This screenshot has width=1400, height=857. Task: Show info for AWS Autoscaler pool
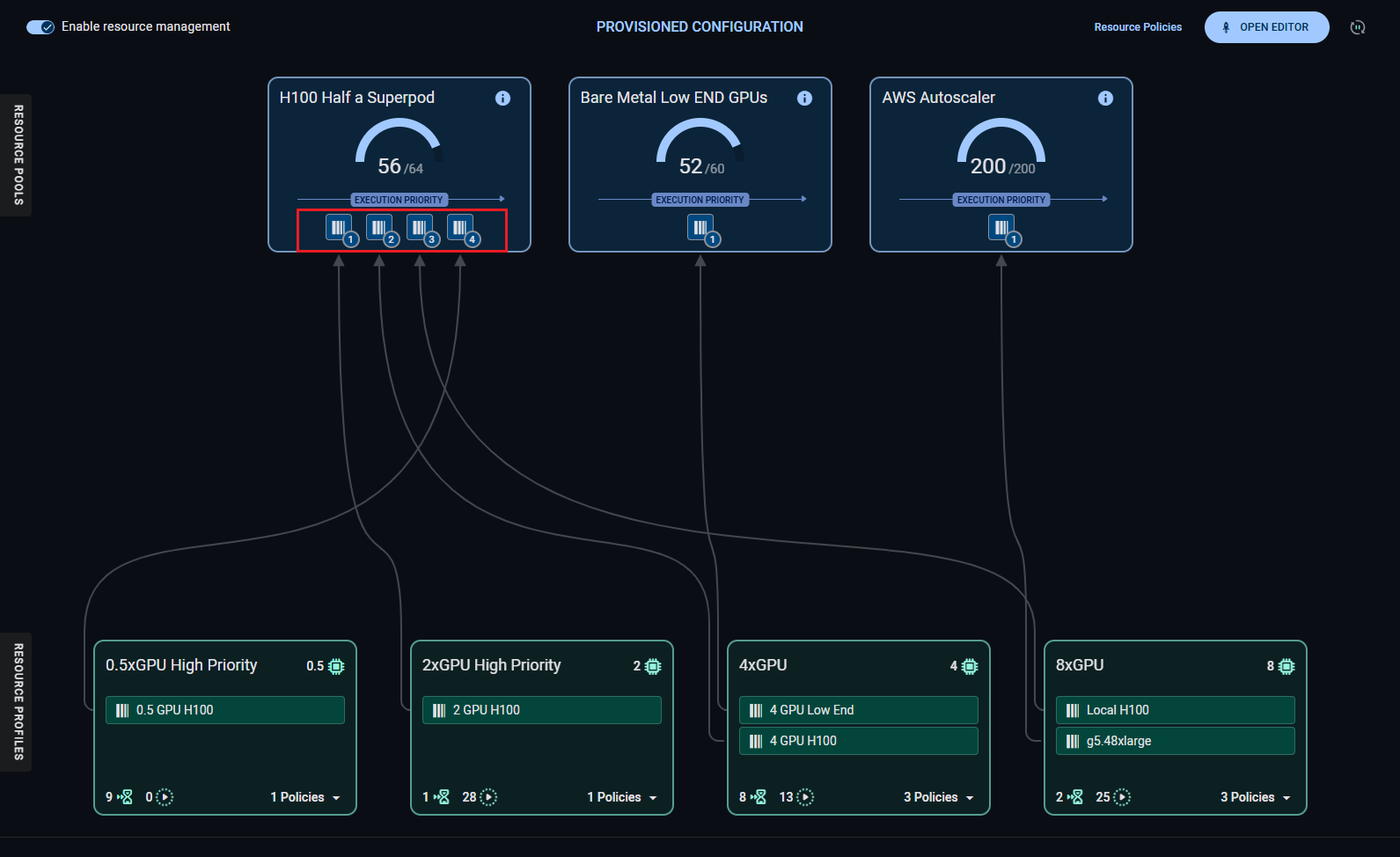pyautogui.click(x=1104, y=98)
